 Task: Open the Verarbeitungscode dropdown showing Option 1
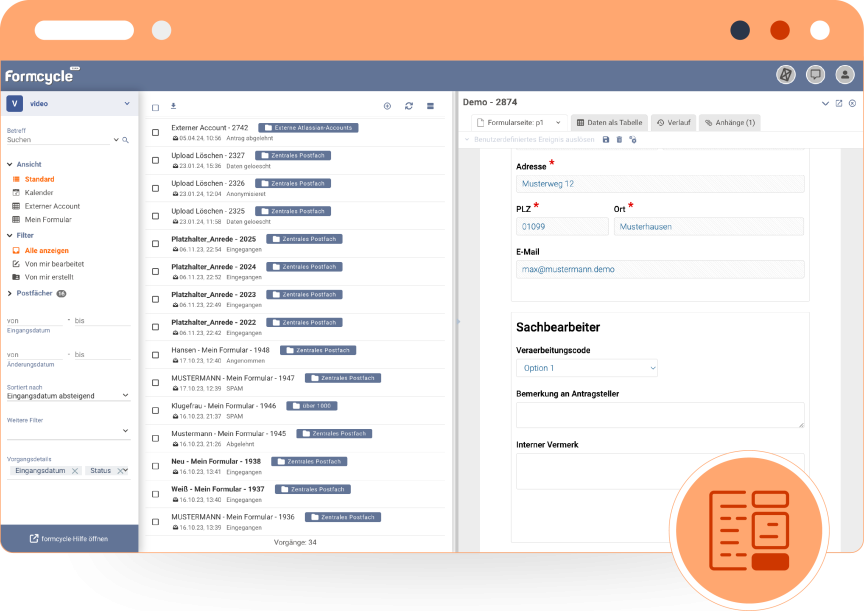pyautogui.click(x=586, y=368)
